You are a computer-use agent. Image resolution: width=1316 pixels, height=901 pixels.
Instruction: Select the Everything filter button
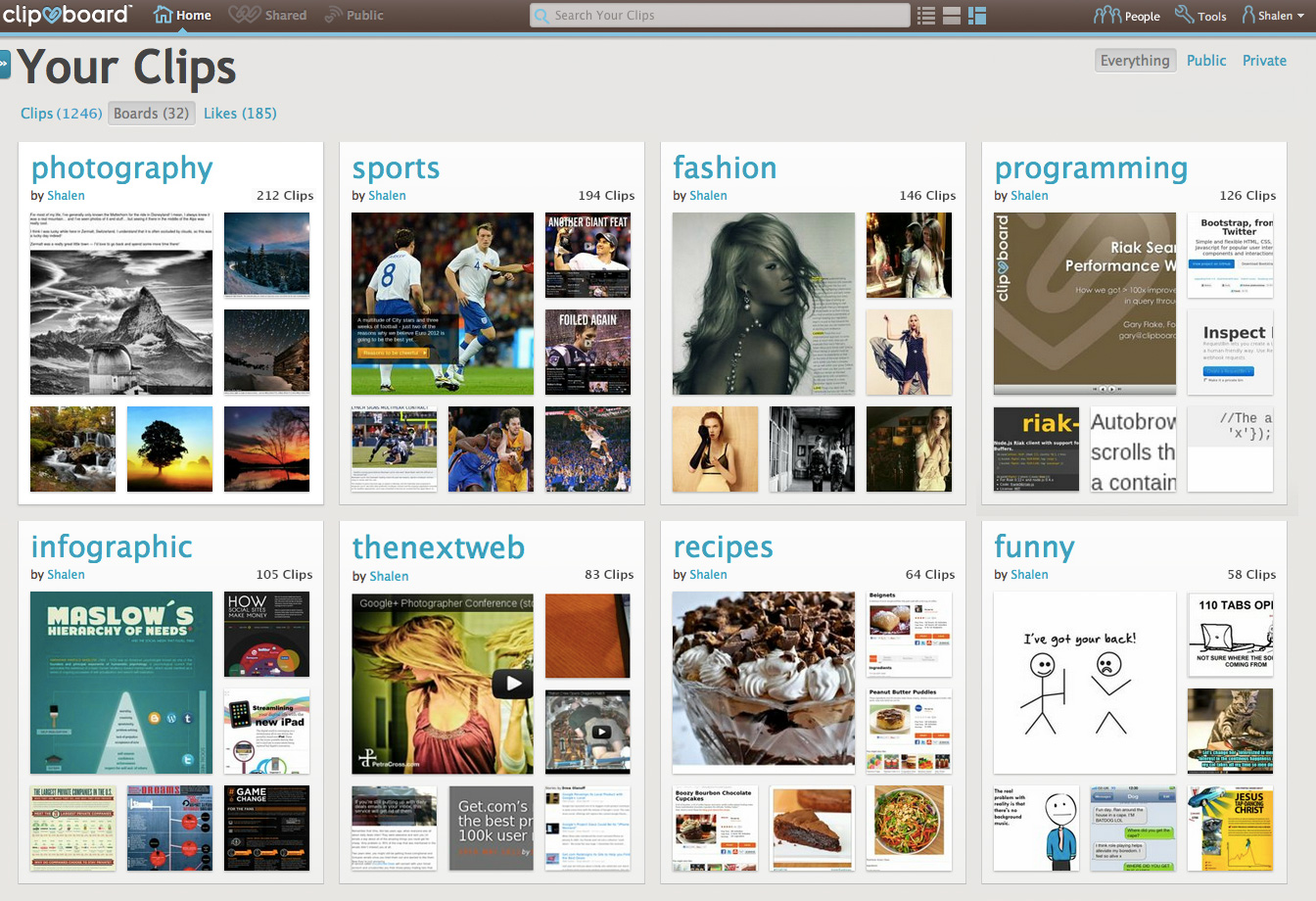(x=1135, y=60)
